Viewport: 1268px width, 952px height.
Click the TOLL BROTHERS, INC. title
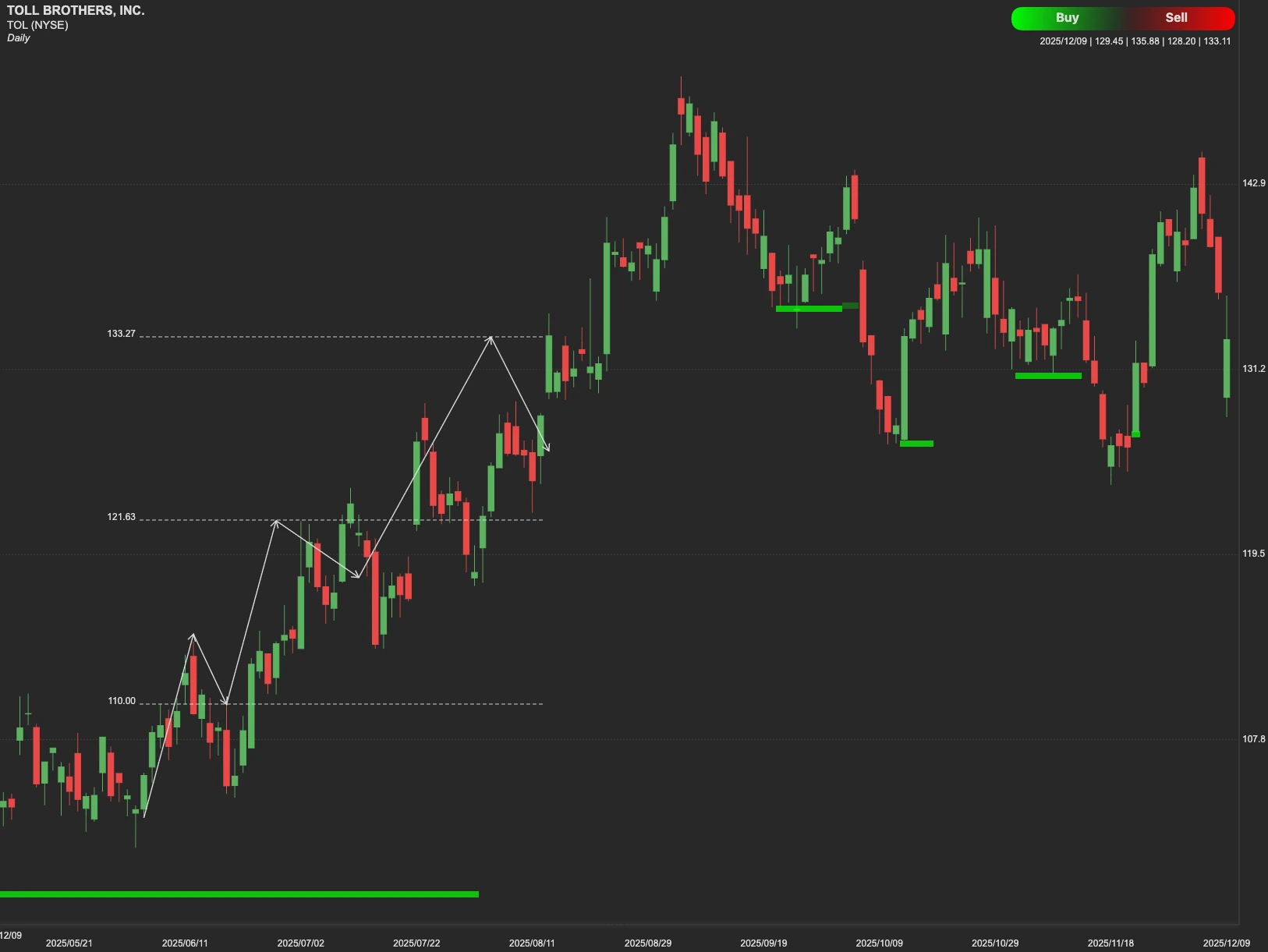tap(76, 10)
